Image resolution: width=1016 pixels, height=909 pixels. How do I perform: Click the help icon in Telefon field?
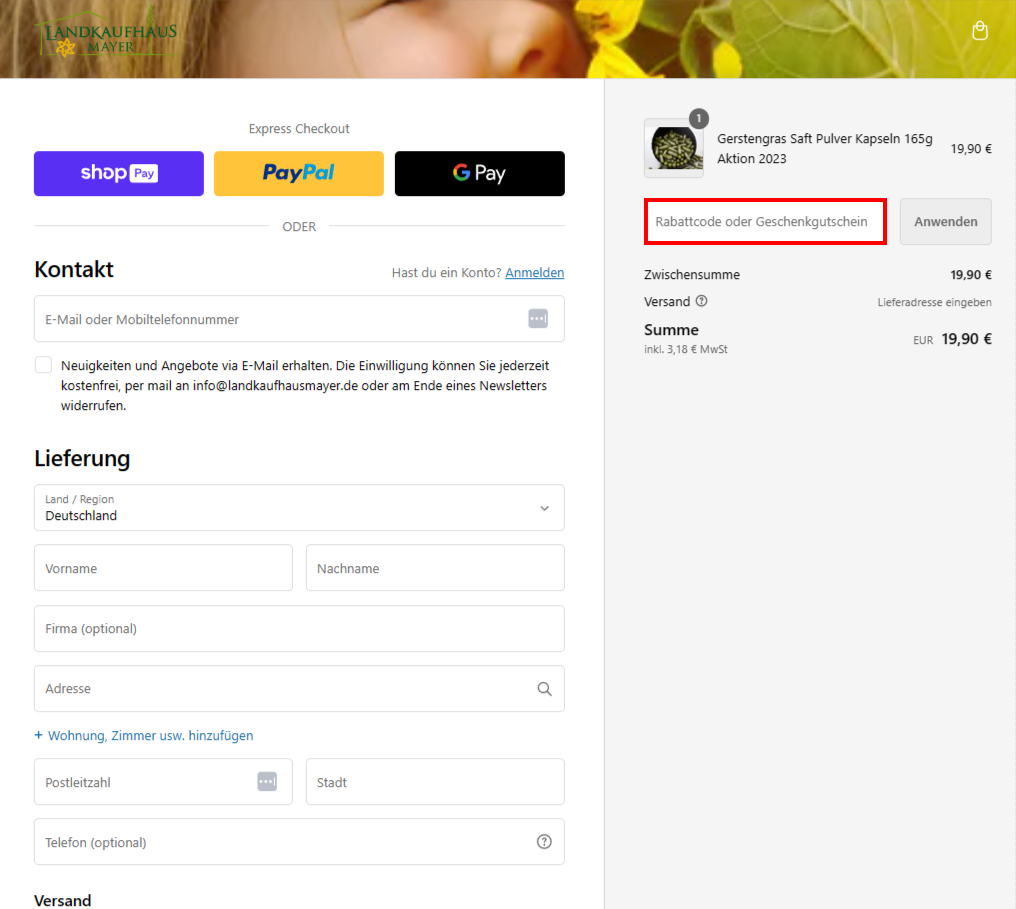pos(544,842)
